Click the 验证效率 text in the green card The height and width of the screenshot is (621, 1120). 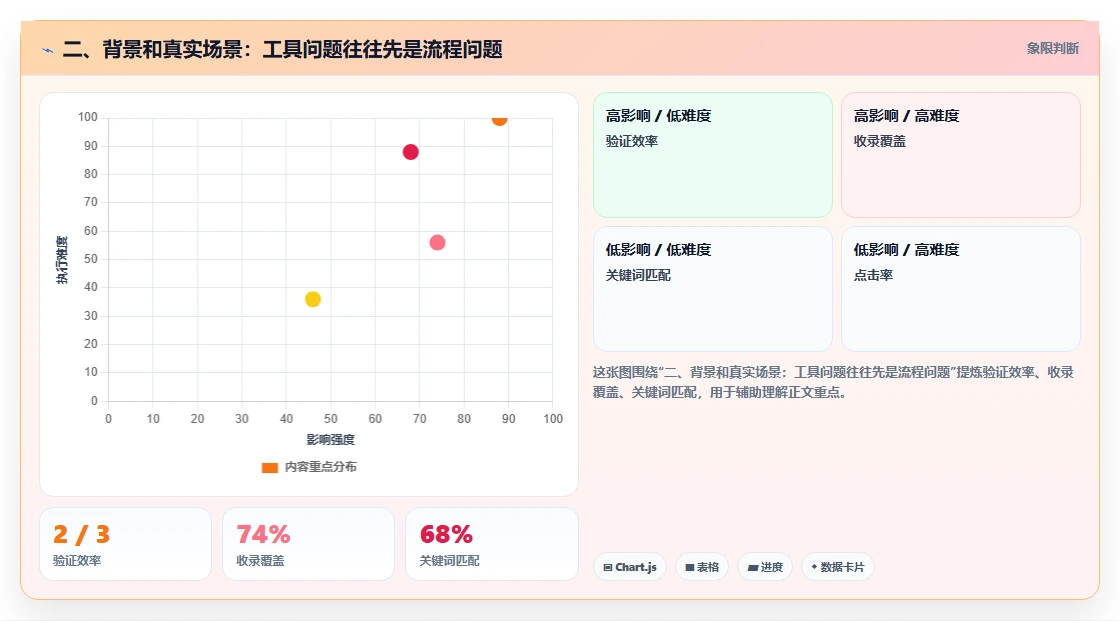click(631, 141)
